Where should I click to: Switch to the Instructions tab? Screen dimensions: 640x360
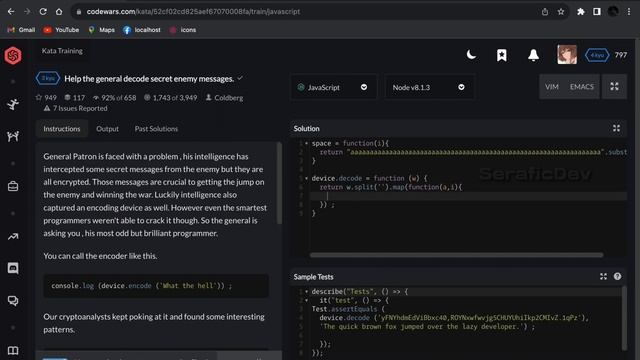point(62,129)
